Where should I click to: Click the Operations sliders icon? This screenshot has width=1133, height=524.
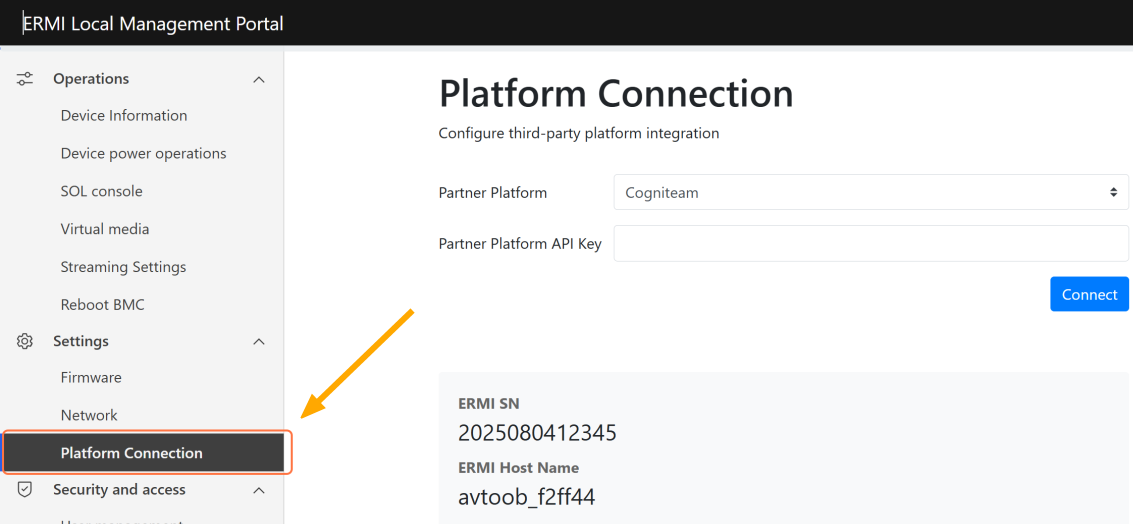coord(25,79)
